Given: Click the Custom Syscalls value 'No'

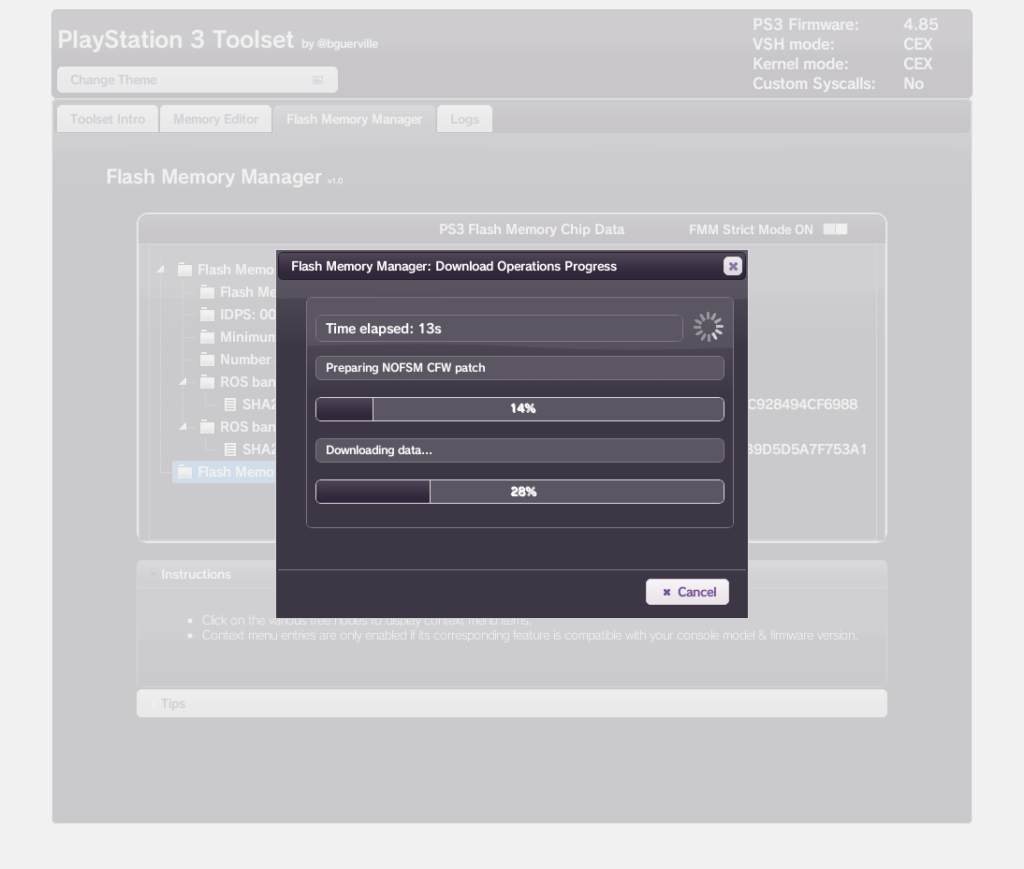Looking at the screenshot, I should coord(913,84).
